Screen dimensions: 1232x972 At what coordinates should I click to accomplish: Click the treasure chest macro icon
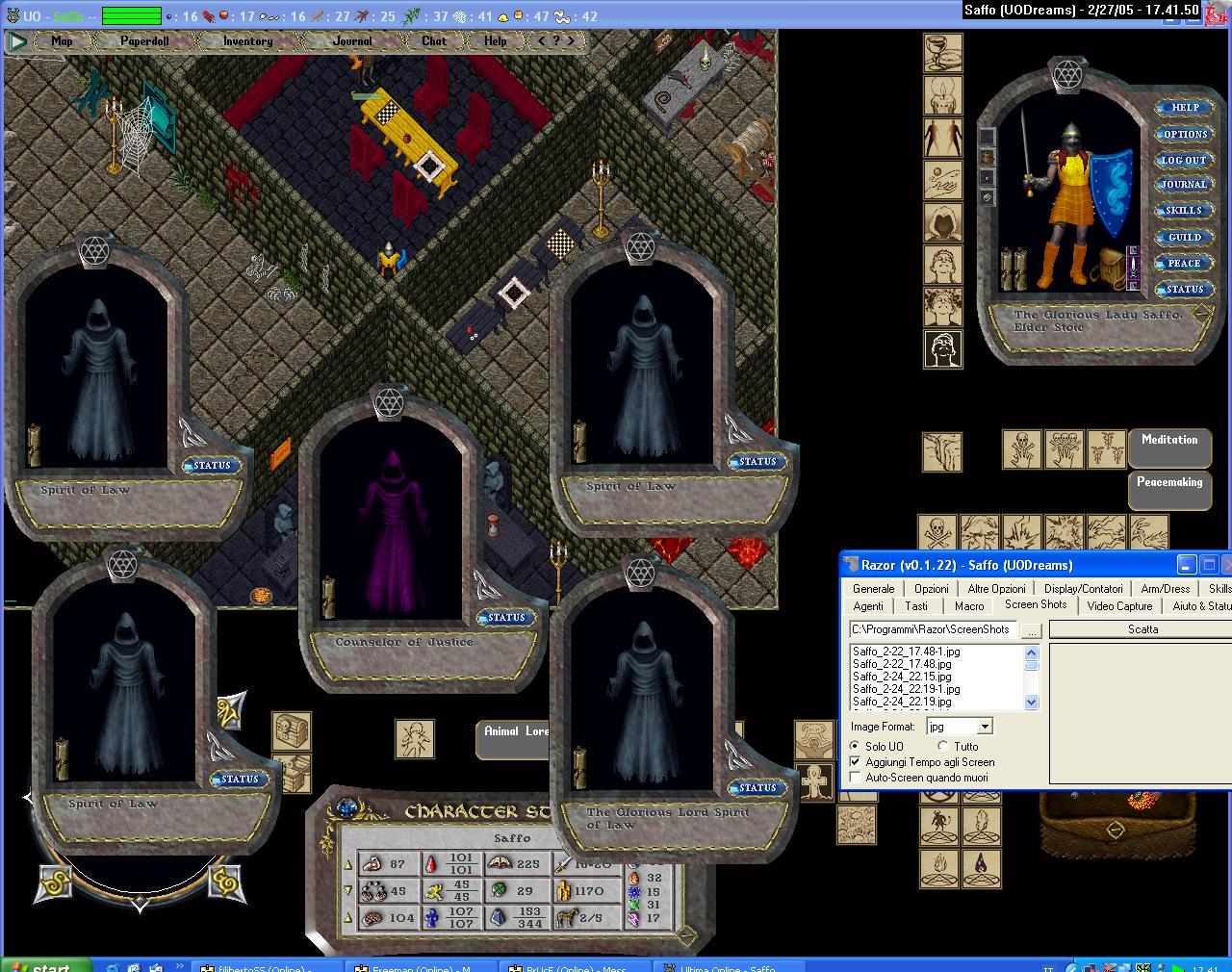[291, 732]
